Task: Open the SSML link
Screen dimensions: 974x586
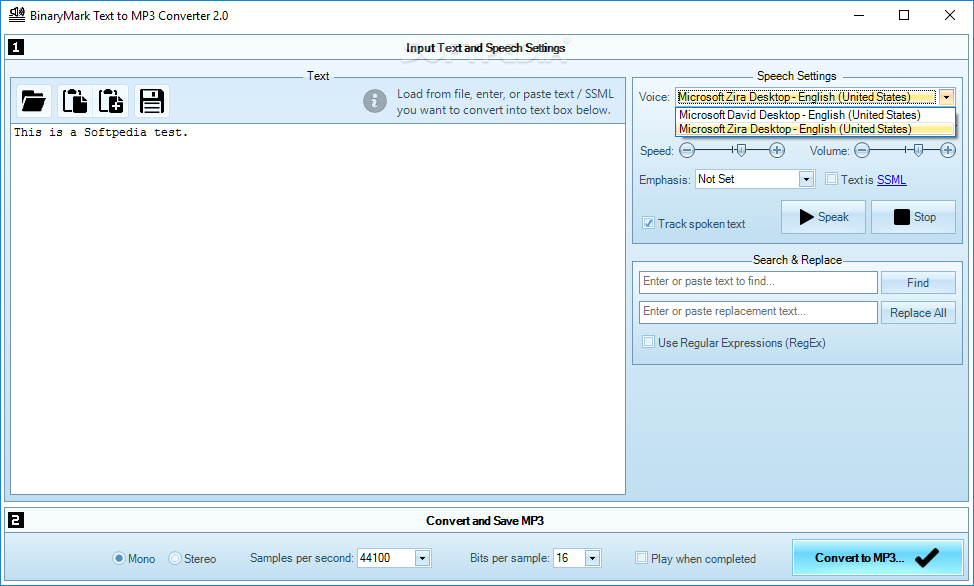Action: coord(891,180)
